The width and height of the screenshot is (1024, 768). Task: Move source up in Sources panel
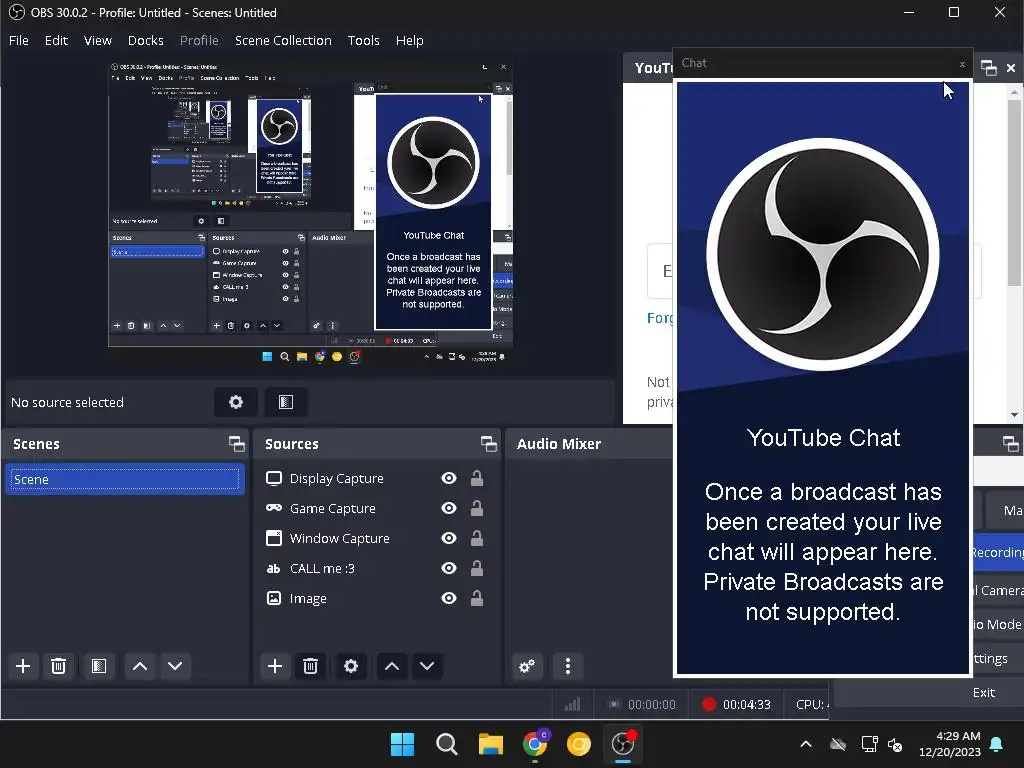pyautogui.click(x=392, y=666)
